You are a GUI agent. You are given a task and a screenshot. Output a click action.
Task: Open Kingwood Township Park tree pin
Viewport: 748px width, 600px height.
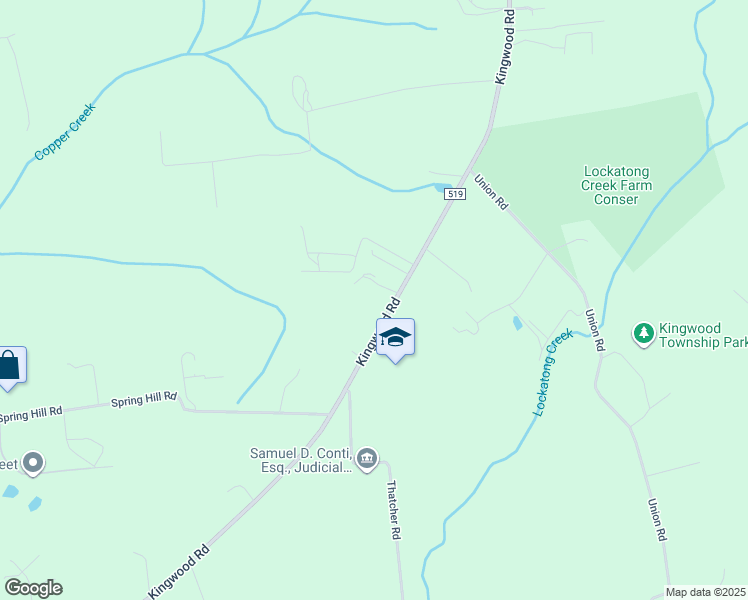pos(644,334)
